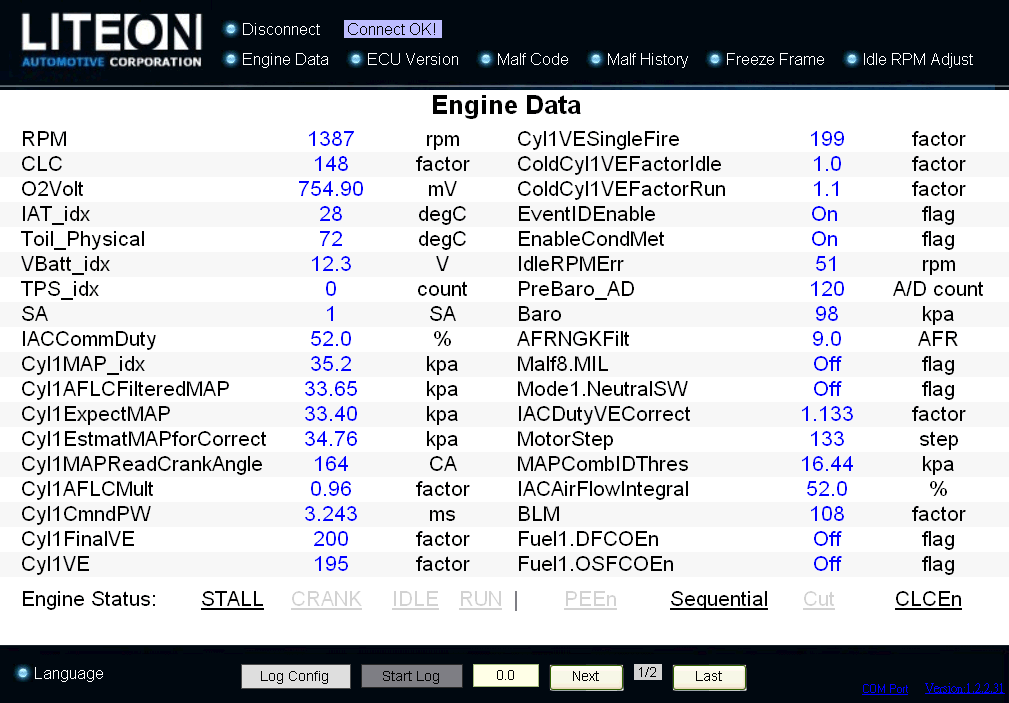This screenshot has width=1009, height=703.
Task: Click the 0.0 value field
Action: pos(505,676)
